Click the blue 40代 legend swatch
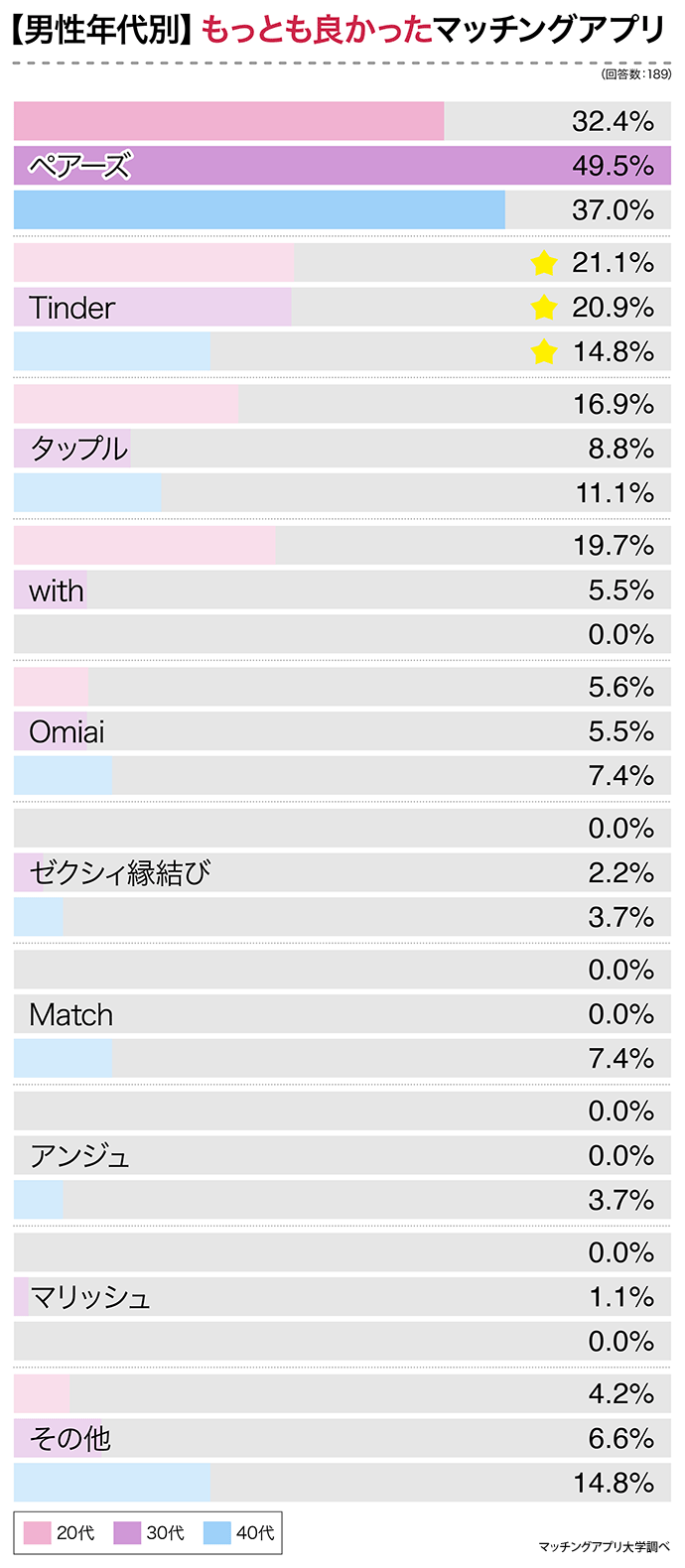 (216, 1533)
